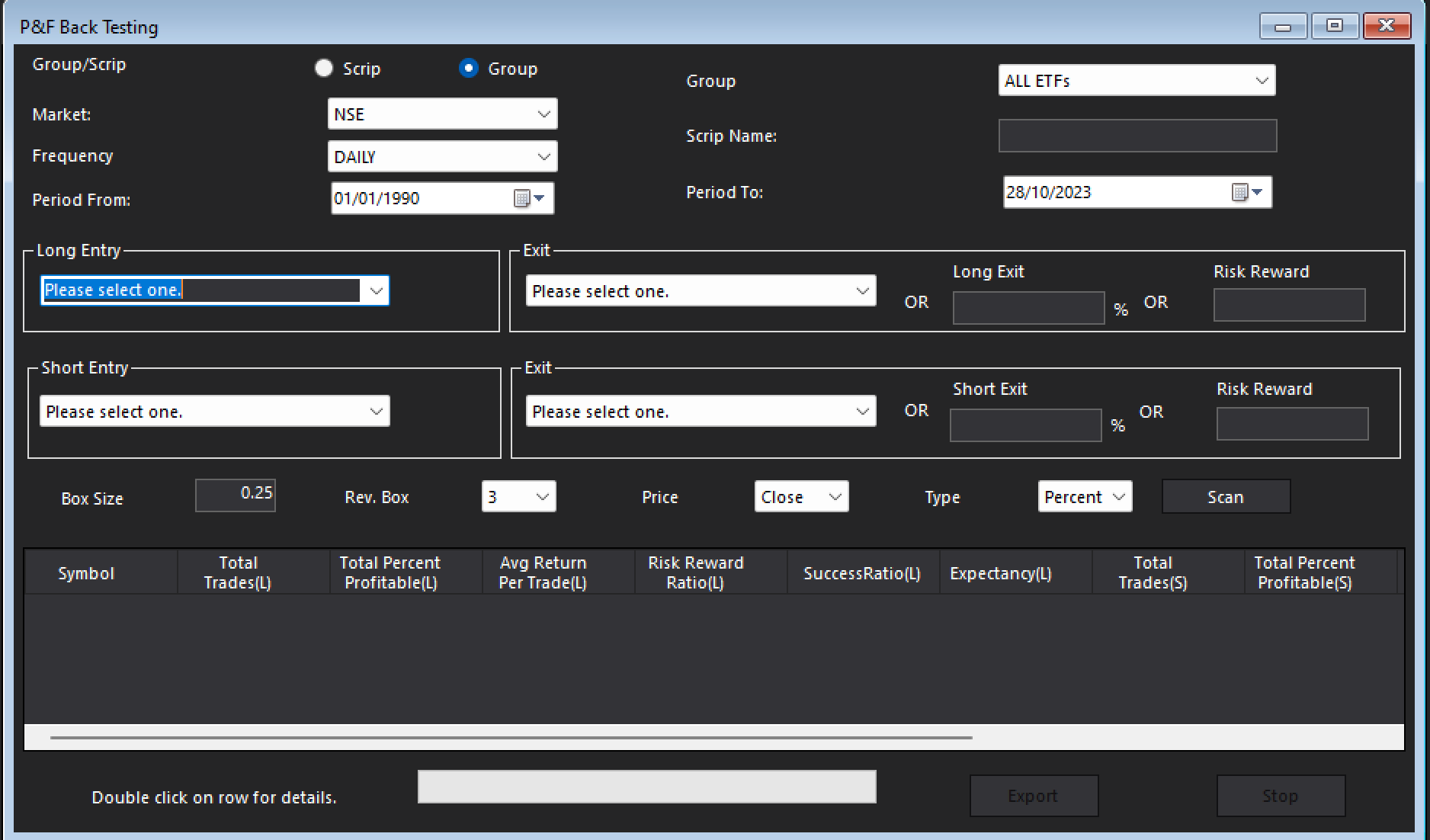The width and height of the screenshot is (1430, 840).
Task: Open the Market dropdown showing NSE
Action: 442,114
